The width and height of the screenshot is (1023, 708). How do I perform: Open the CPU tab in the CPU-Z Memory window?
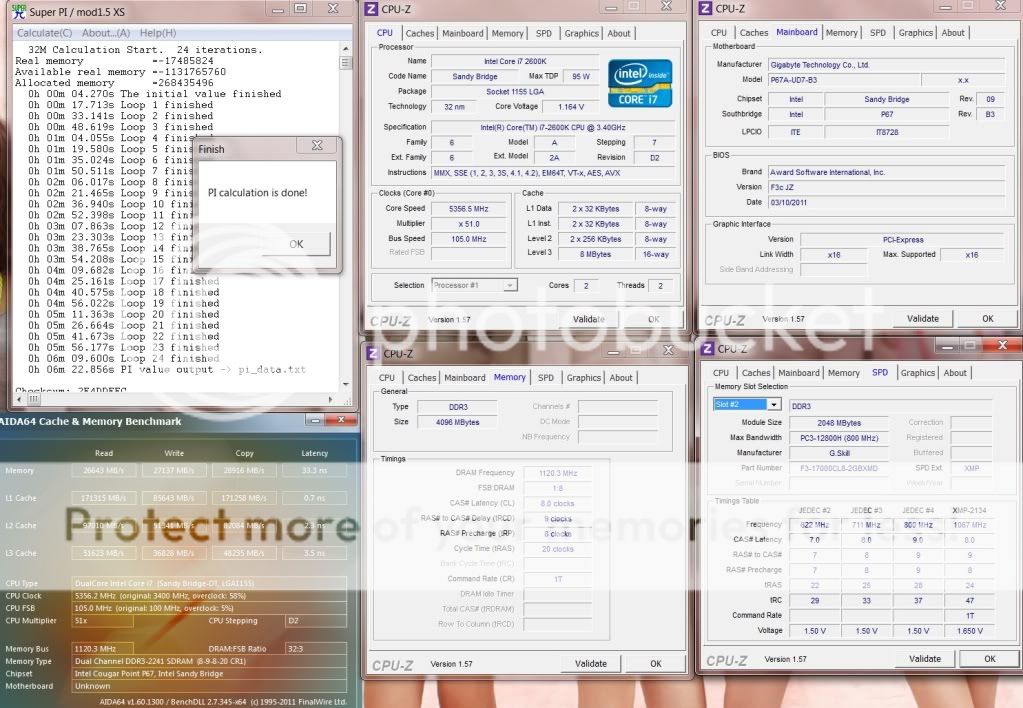387,378
